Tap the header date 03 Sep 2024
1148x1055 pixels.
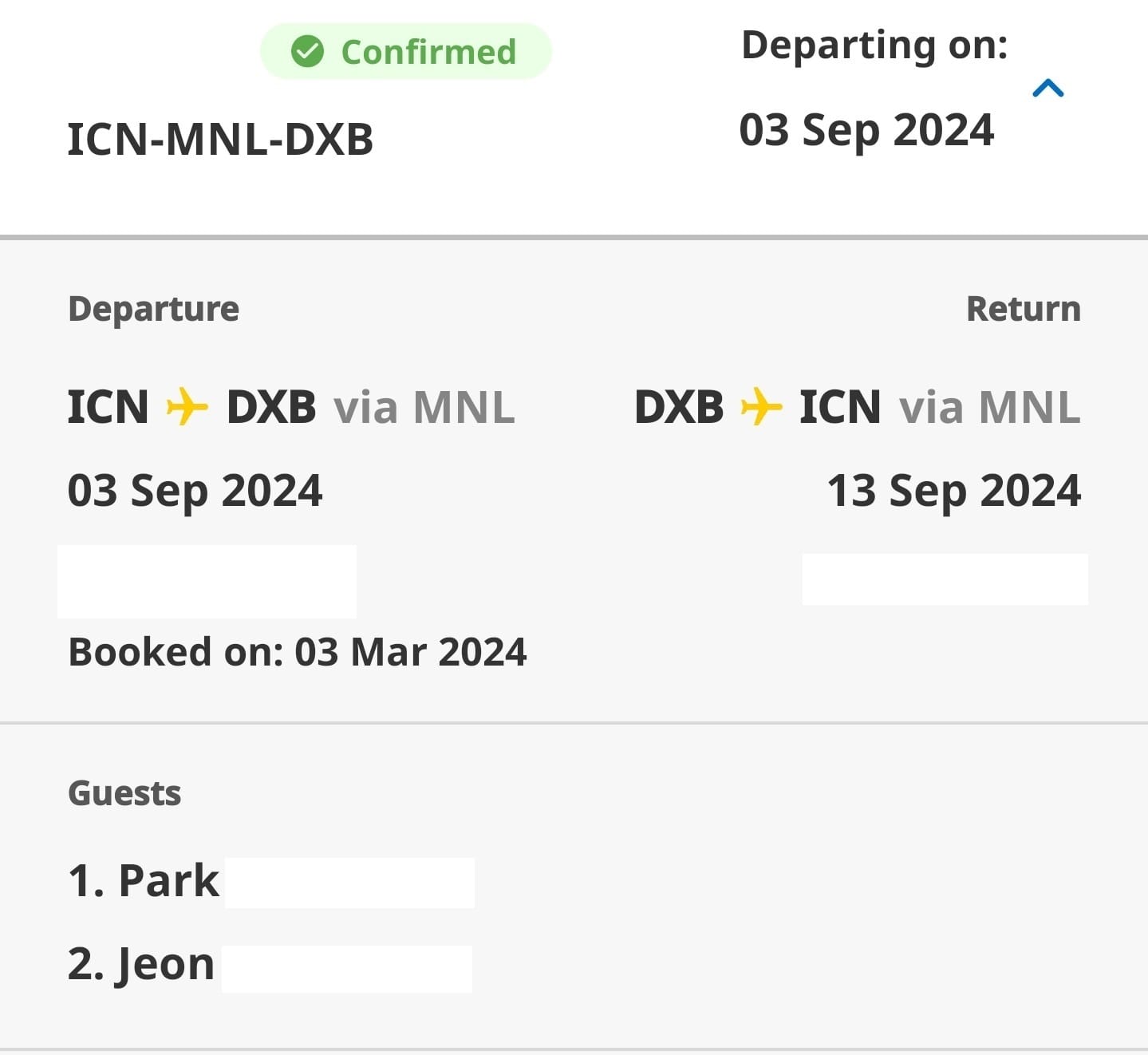(x=866, y=129)
